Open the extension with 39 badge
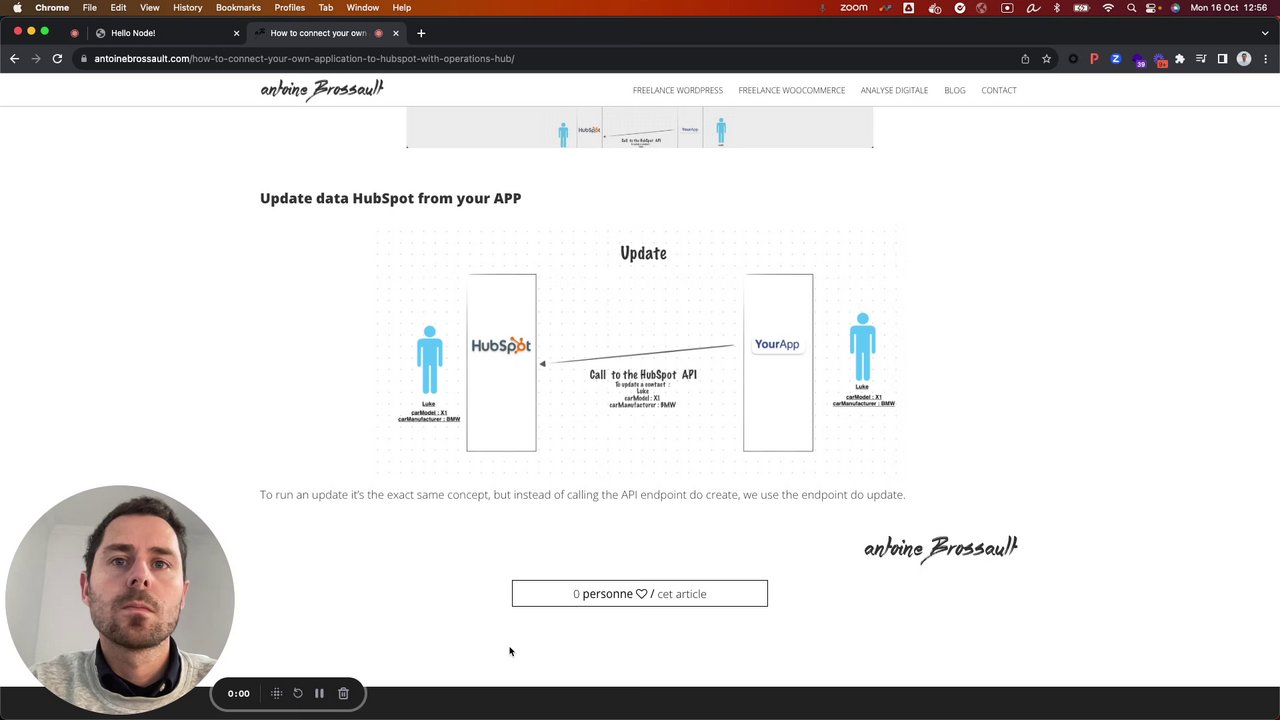Viewport: 1280px width, 720px height. [x=1139, y=60]
